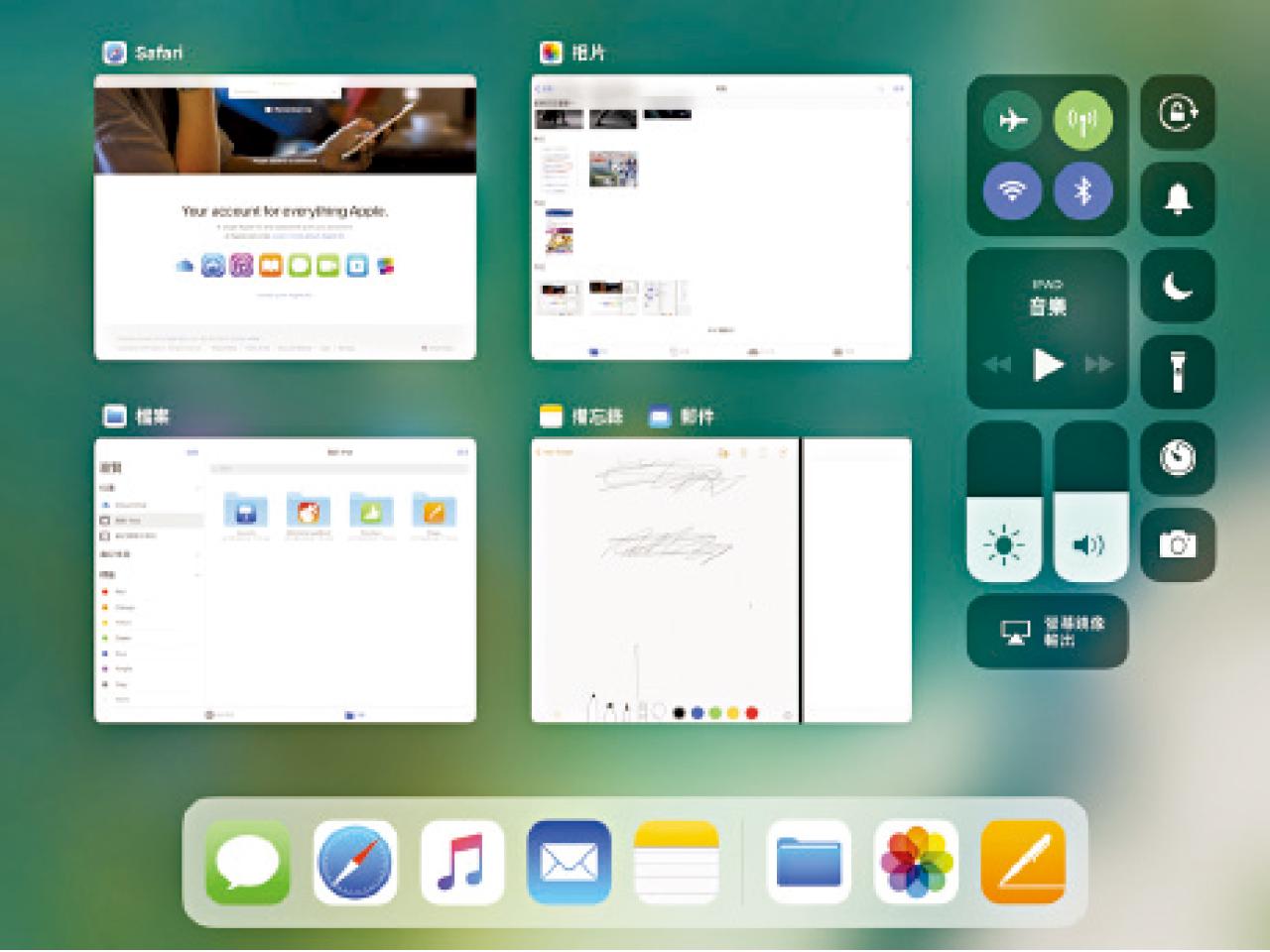The width and height of the screenshot is (1270, 952).
Task: Enable Airplane Mode
Action: coord(1012,120)
